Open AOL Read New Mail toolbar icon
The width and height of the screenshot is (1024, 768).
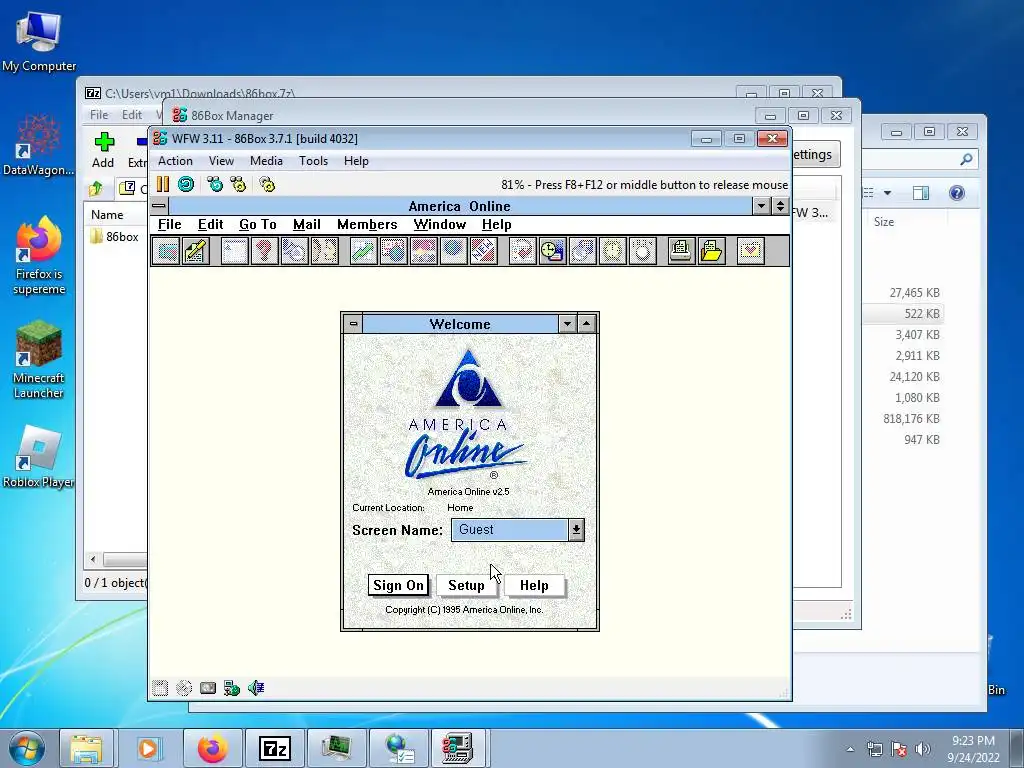[166, 251]
